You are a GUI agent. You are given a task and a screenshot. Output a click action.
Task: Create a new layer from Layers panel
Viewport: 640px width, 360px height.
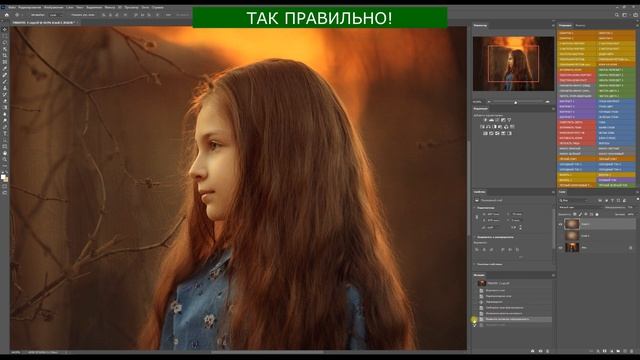click(x=625, y=351)
